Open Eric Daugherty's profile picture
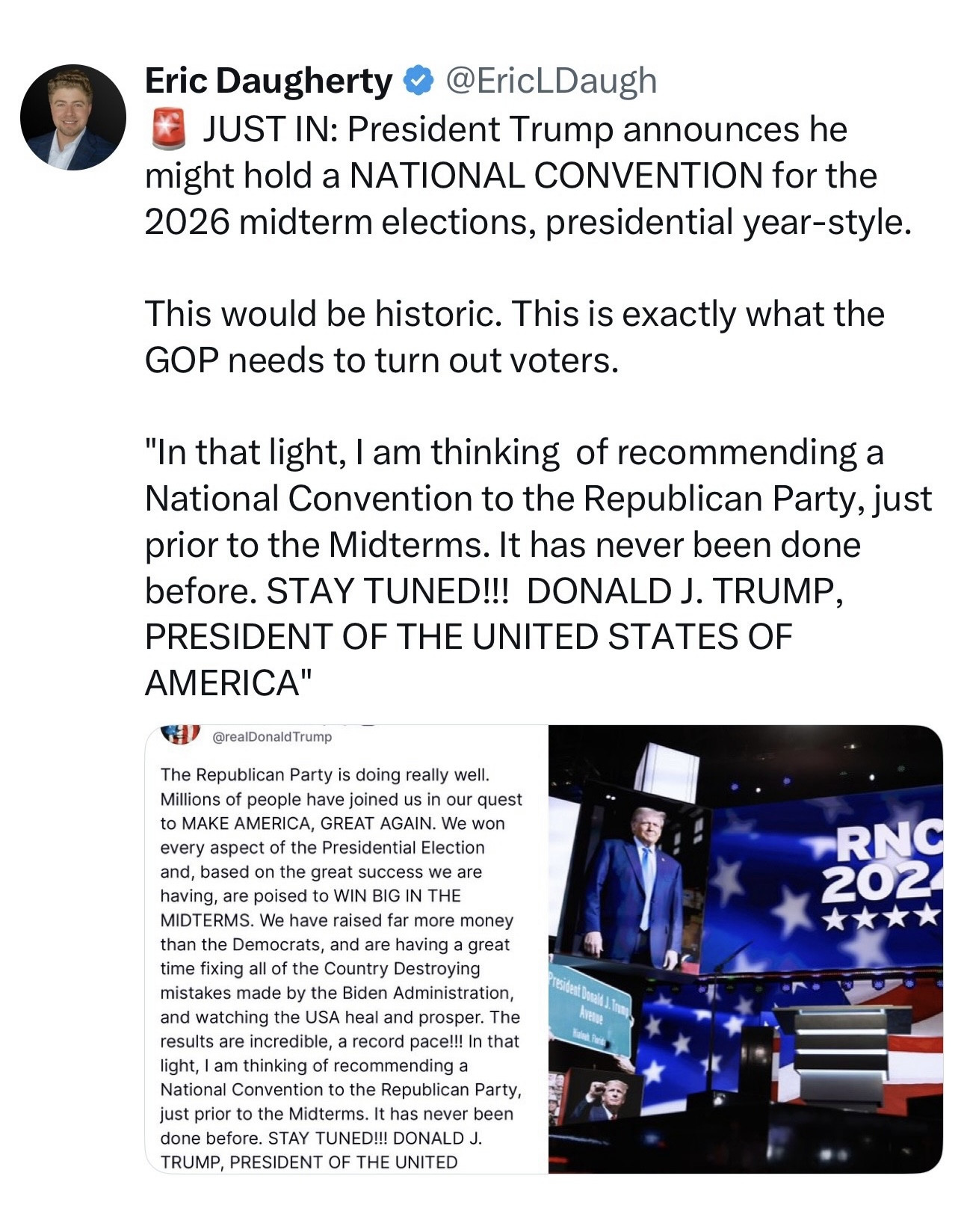This screenshot has width=964, height=1232. click(x=73, y=117)
